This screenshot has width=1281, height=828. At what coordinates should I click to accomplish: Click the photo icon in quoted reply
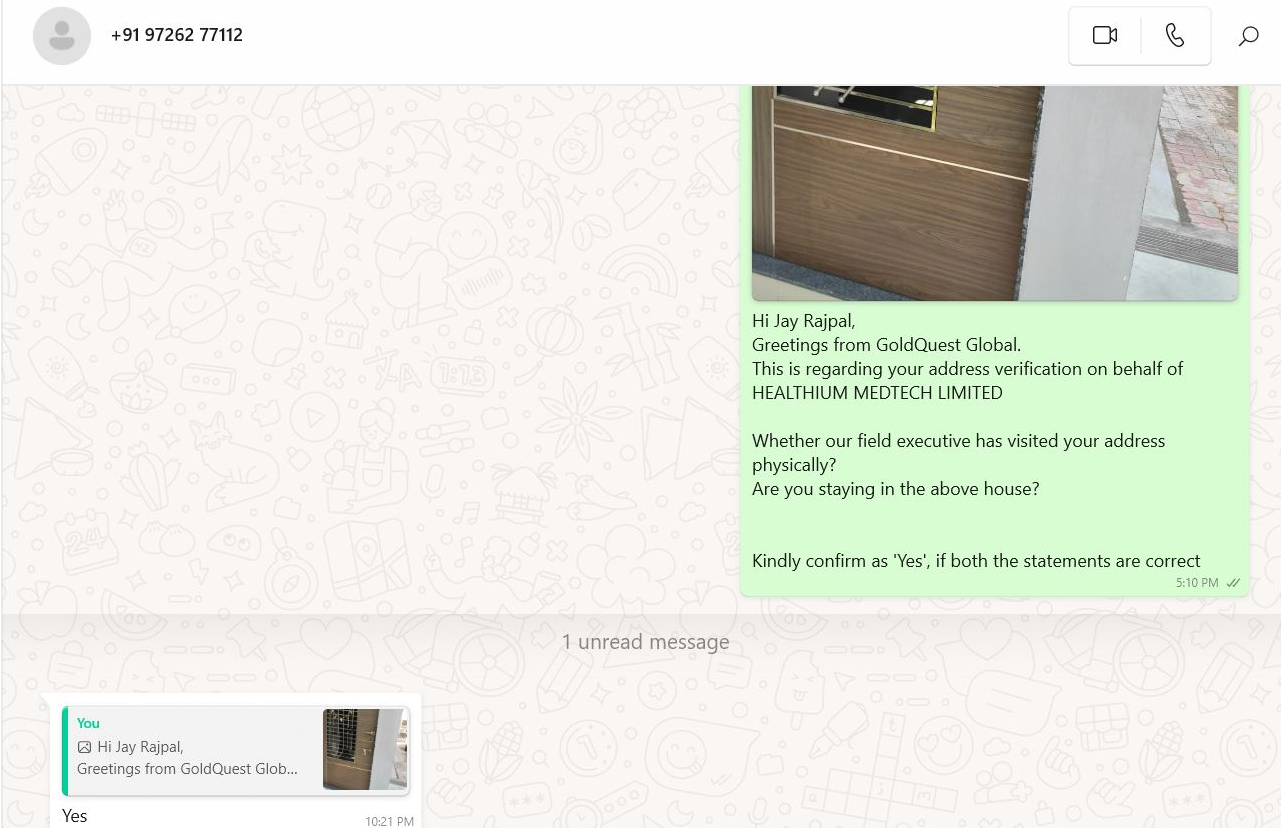[x=84, y=747]
